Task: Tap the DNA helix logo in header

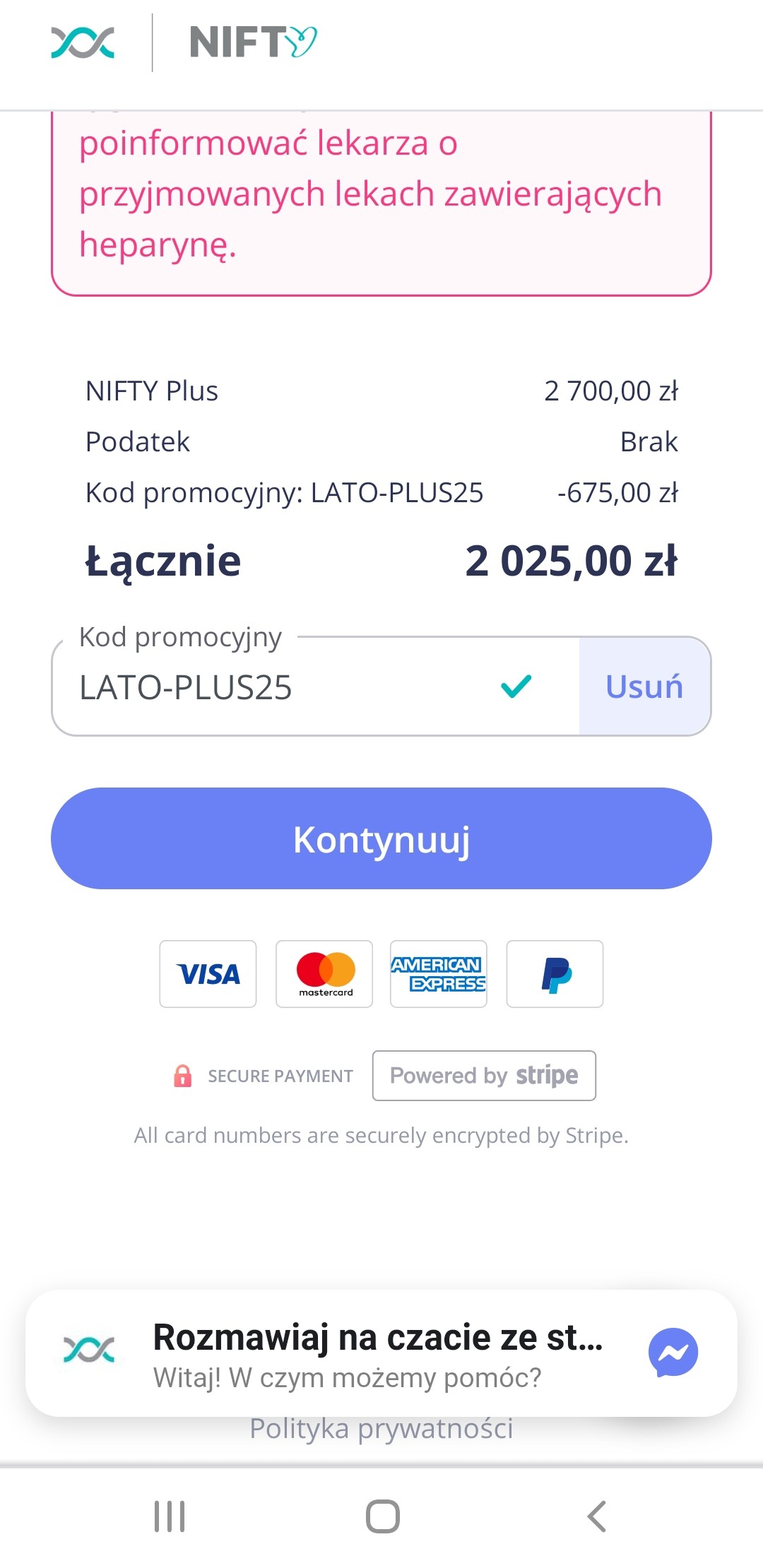Action: click(x=83, y=43)
